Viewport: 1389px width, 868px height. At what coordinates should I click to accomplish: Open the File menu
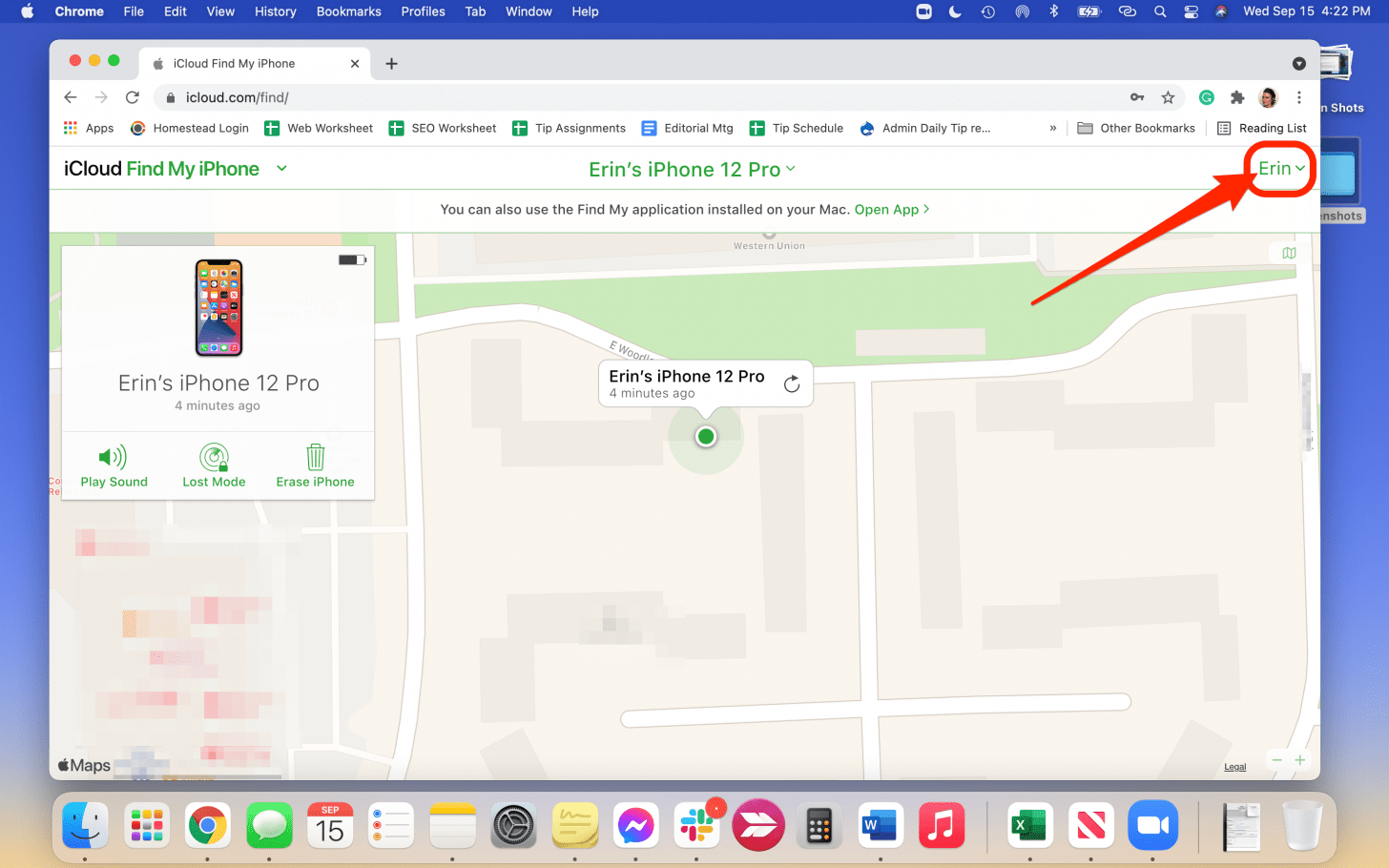134,11
